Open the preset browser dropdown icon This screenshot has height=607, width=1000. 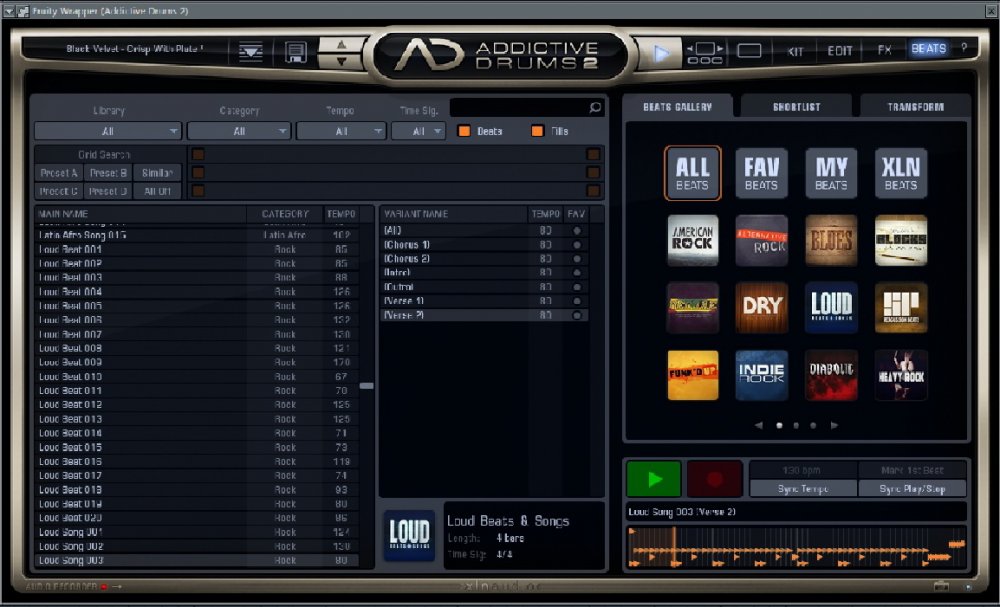pos(251,52)
